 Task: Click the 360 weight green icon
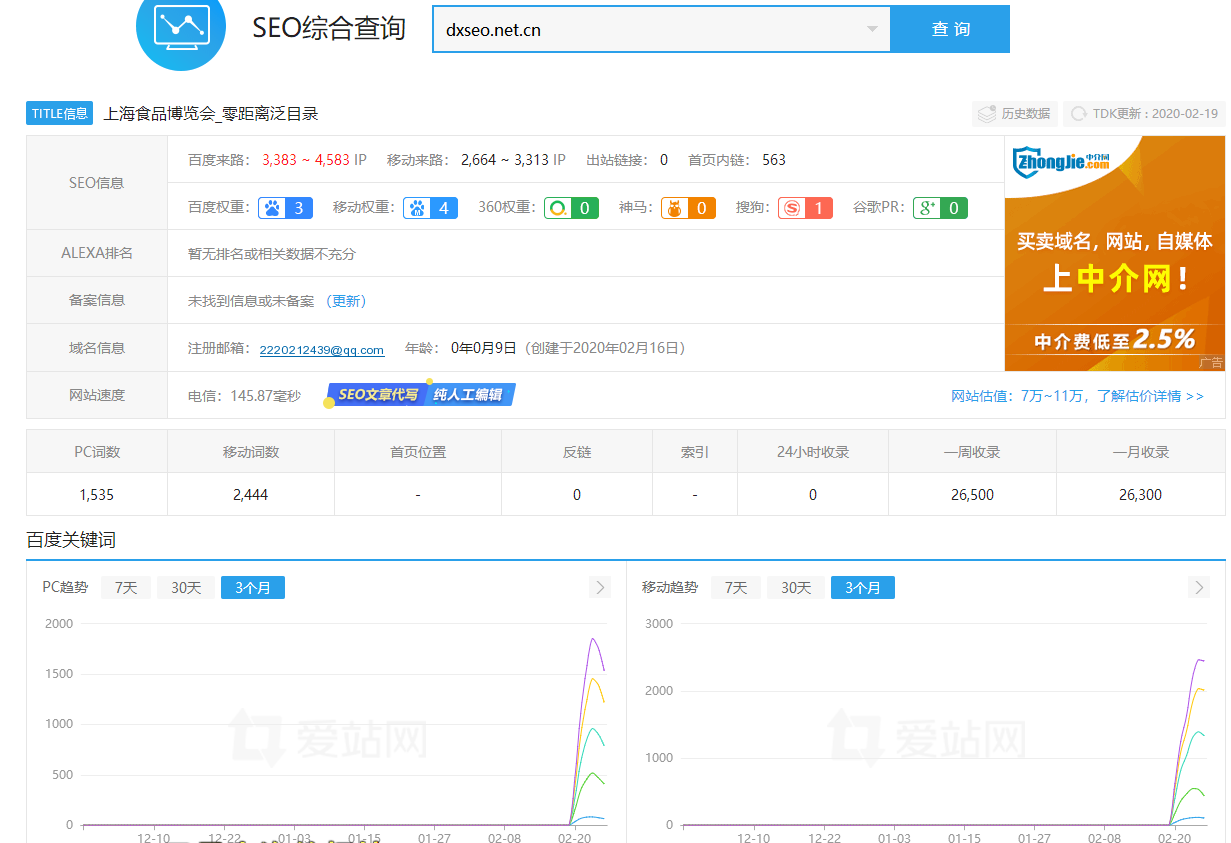(557, 208)
